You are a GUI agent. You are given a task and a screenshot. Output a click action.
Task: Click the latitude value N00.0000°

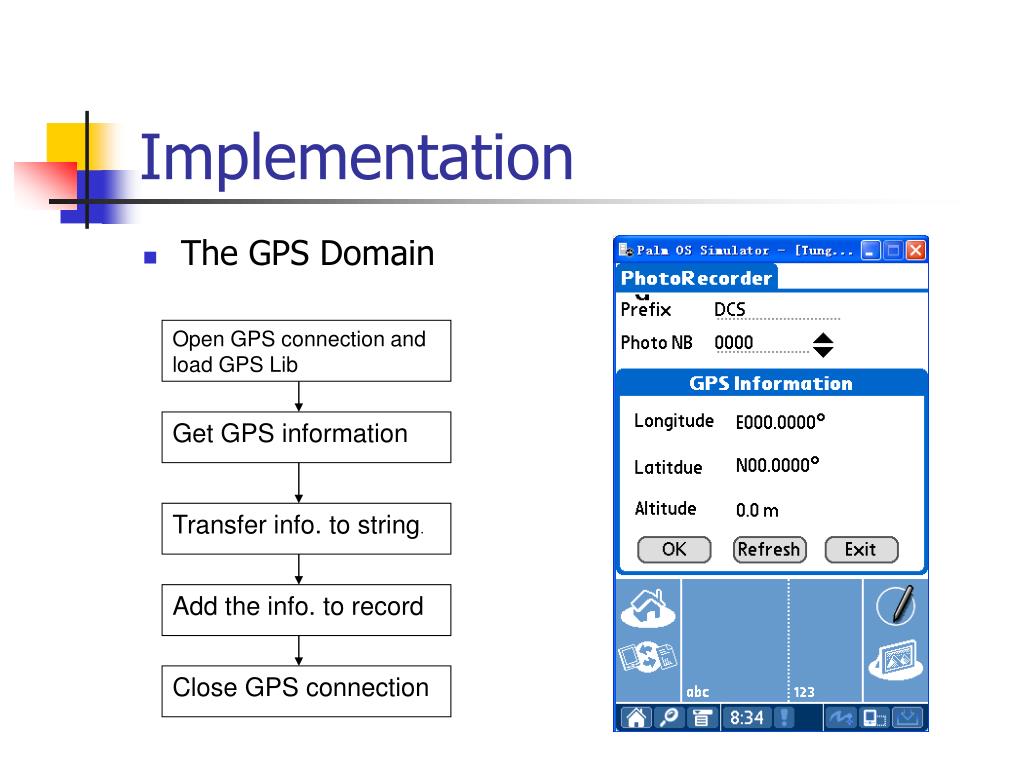click(777, 465)
